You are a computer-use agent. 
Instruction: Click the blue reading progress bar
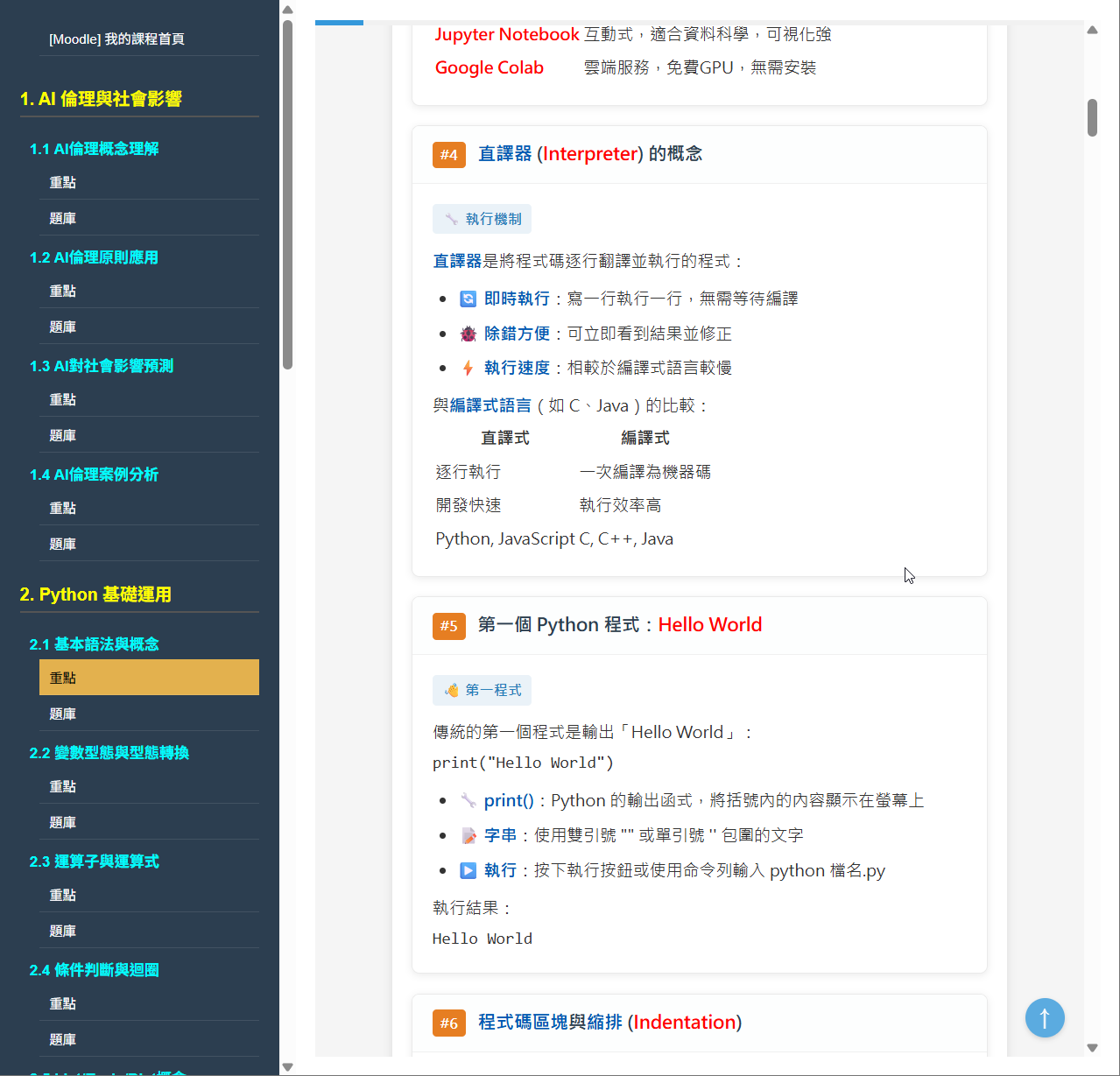pos(339,23)
